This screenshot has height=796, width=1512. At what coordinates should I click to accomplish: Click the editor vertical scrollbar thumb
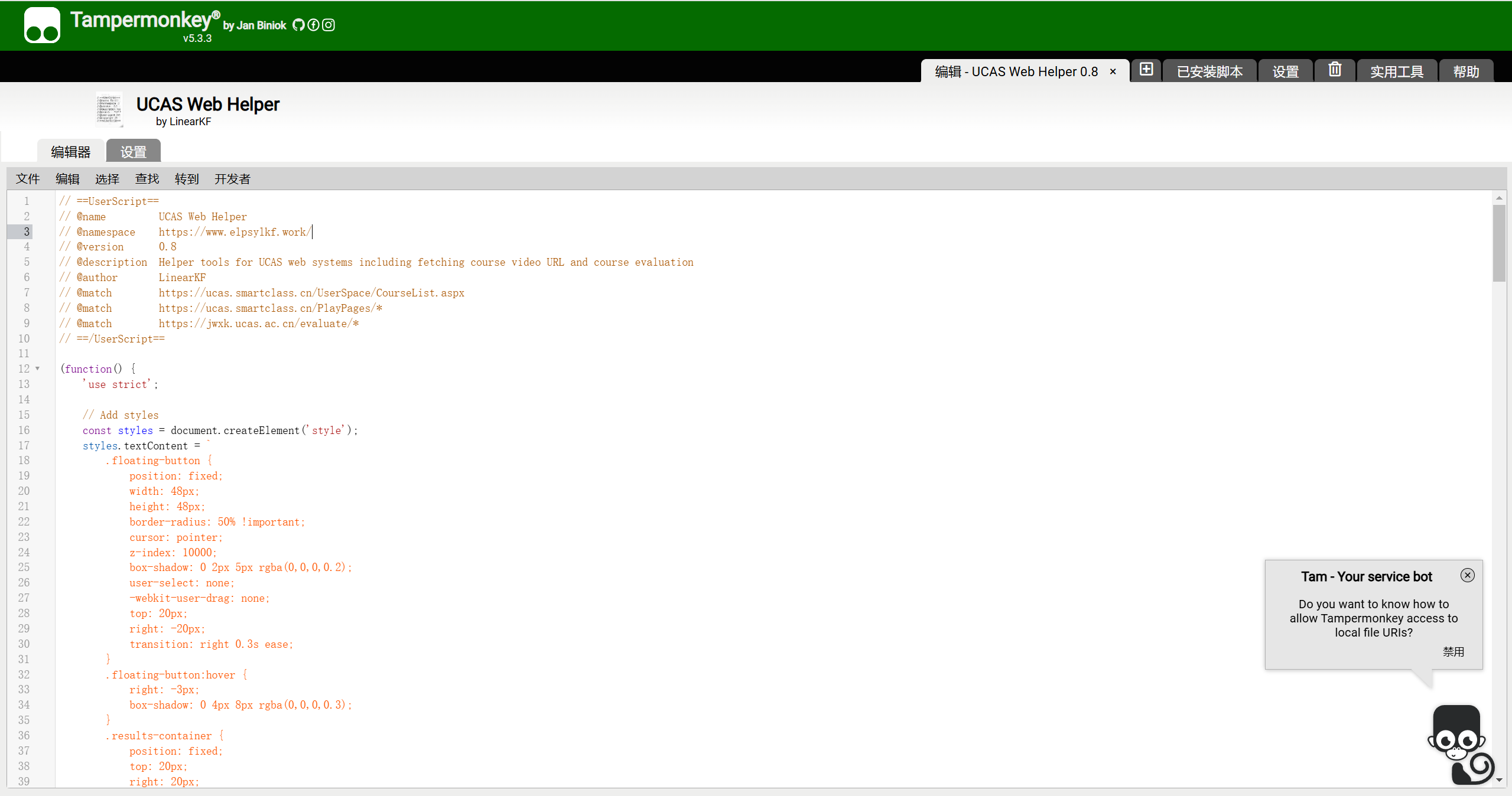point(1499,243)
